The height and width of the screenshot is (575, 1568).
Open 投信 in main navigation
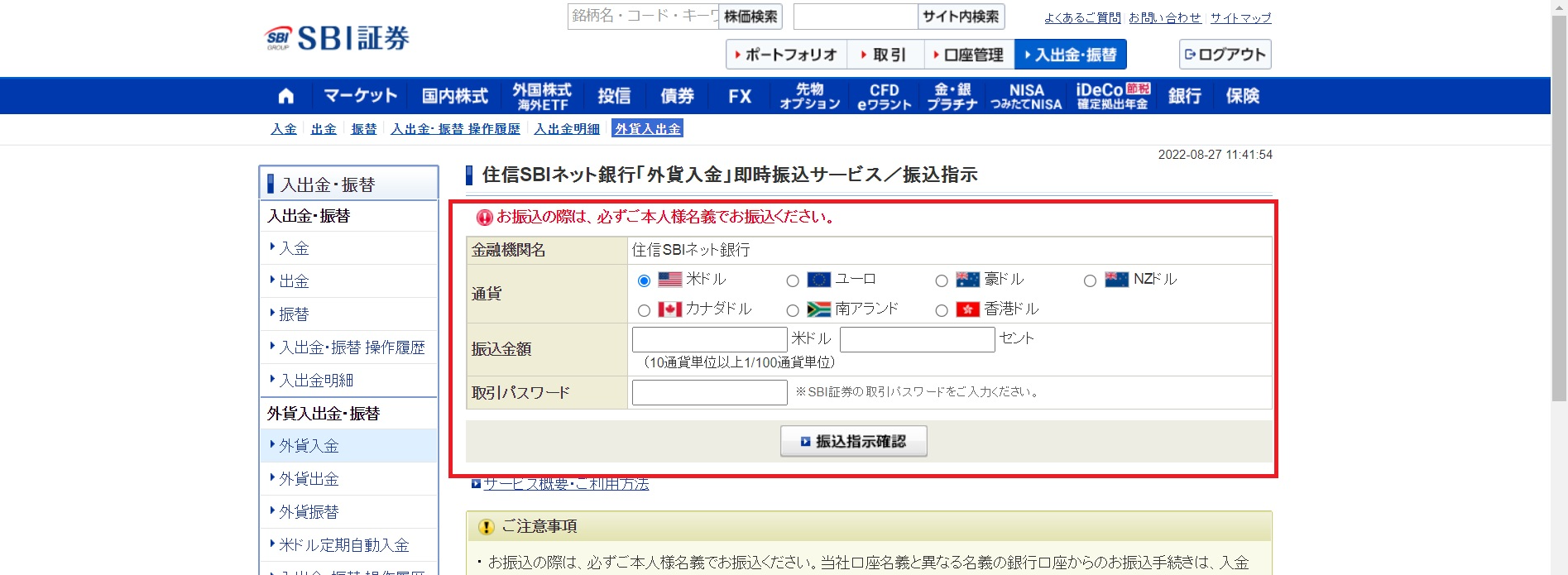(x=614, y=96)
